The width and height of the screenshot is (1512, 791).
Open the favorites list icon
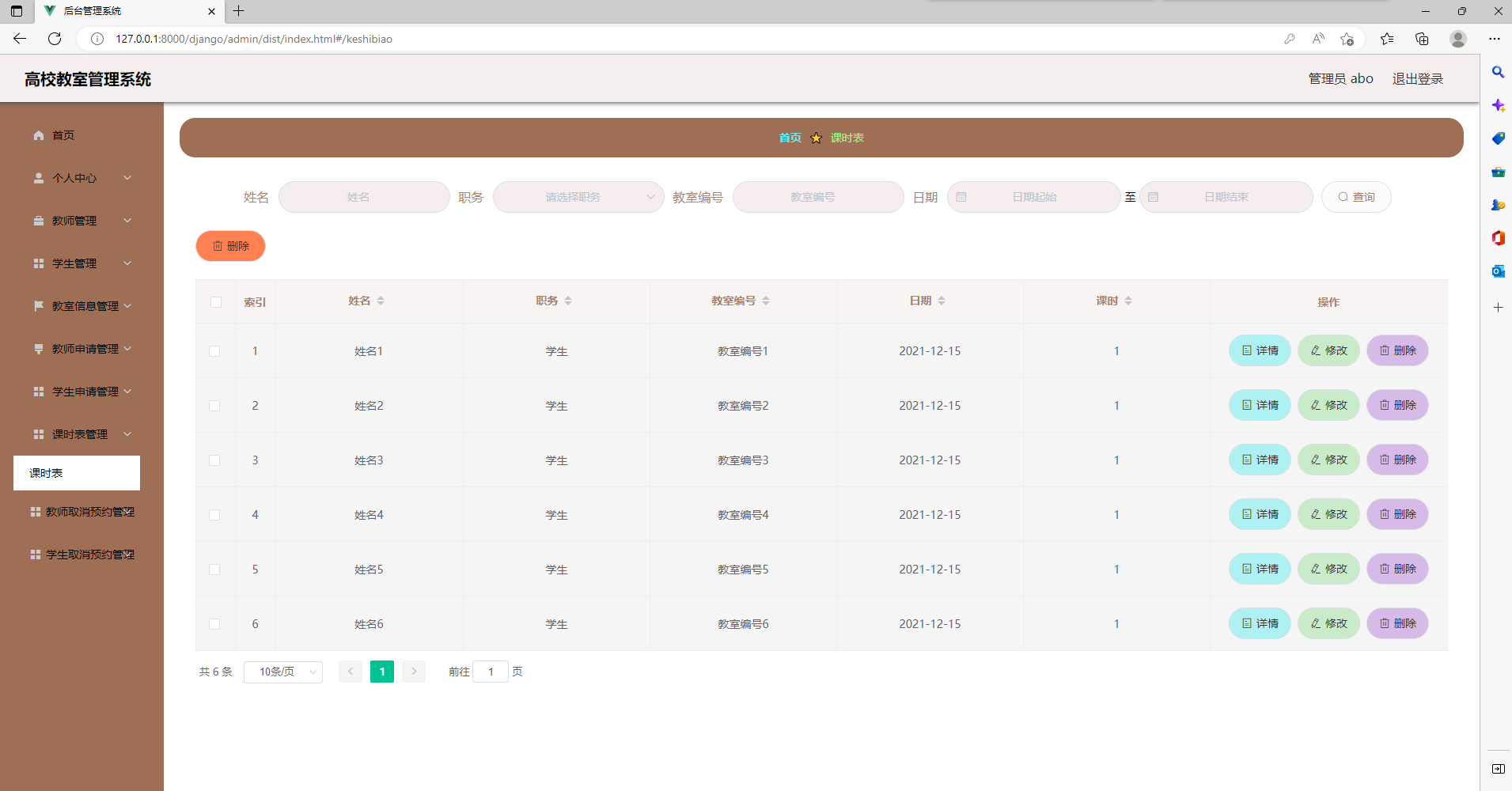pos(1387,39)
